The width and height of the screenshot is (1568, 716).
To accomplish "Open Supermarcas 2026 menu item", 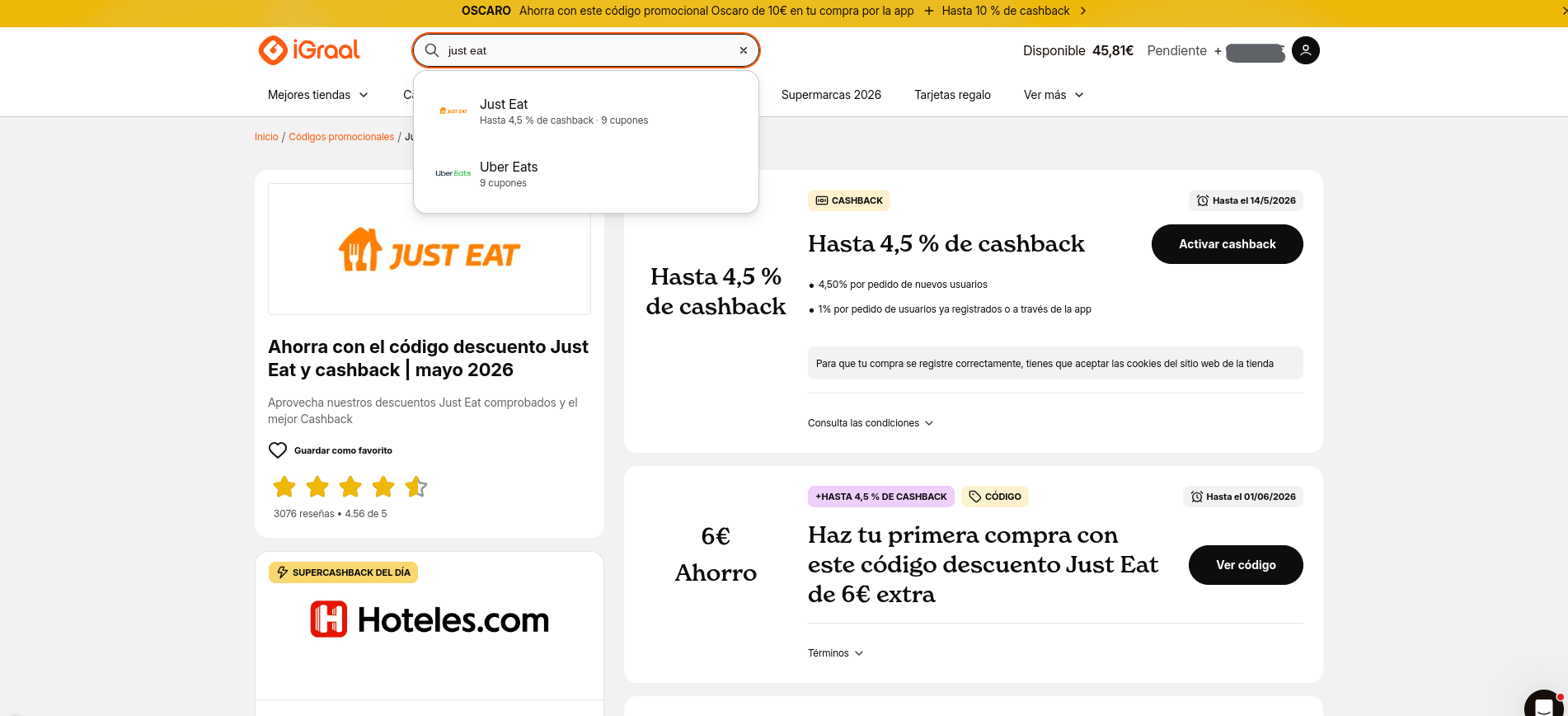I will coord(831,95).
